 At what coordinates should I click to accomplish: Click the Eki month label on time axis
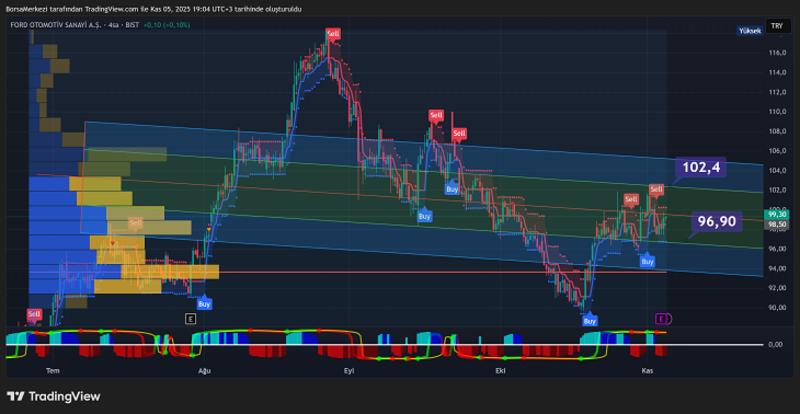(x=501, y=370)
